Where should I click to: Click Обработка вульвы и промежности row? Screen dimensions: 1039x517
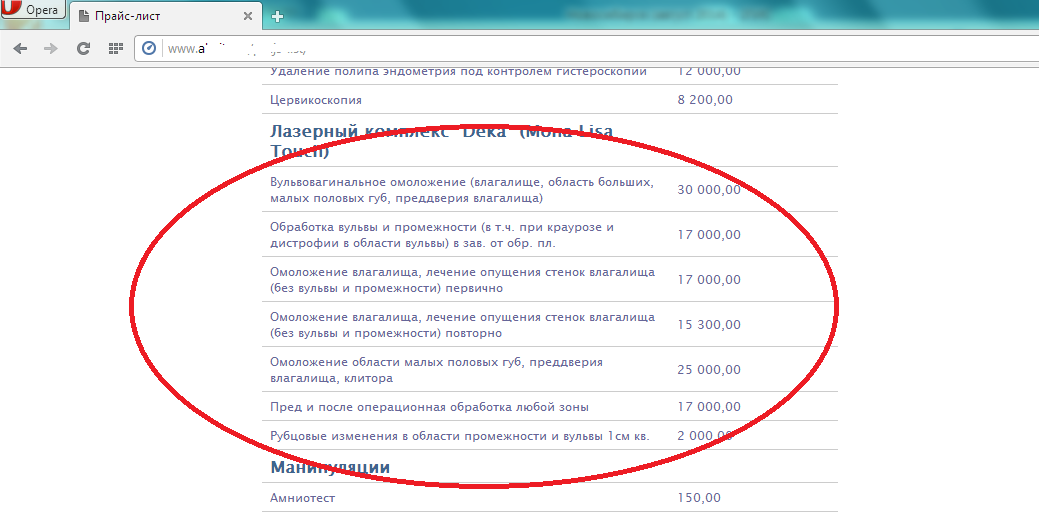[550, 235]
